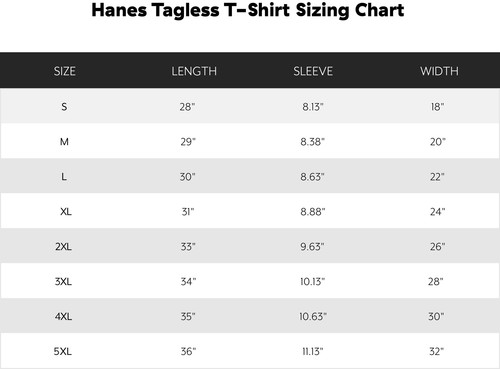The height and width of the screenshot is (369, 500).
Task: Click the 10.63" sleeve value for 4XL
Action: (x=313, y=316)
